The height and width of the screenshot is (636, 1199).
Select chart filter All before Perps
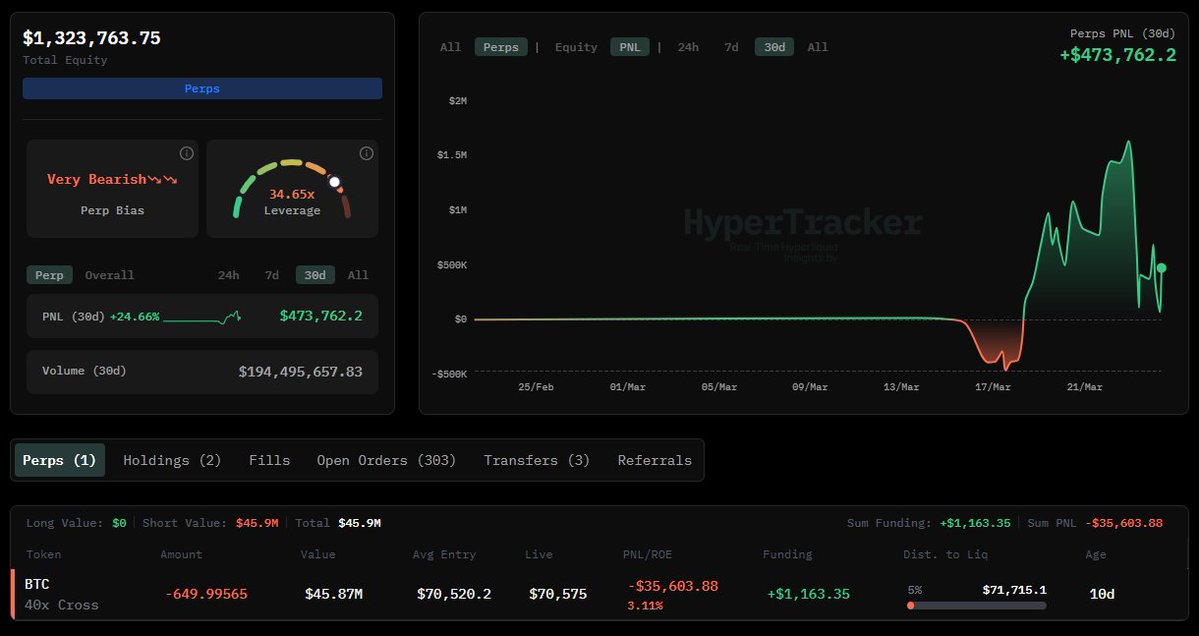450,47
